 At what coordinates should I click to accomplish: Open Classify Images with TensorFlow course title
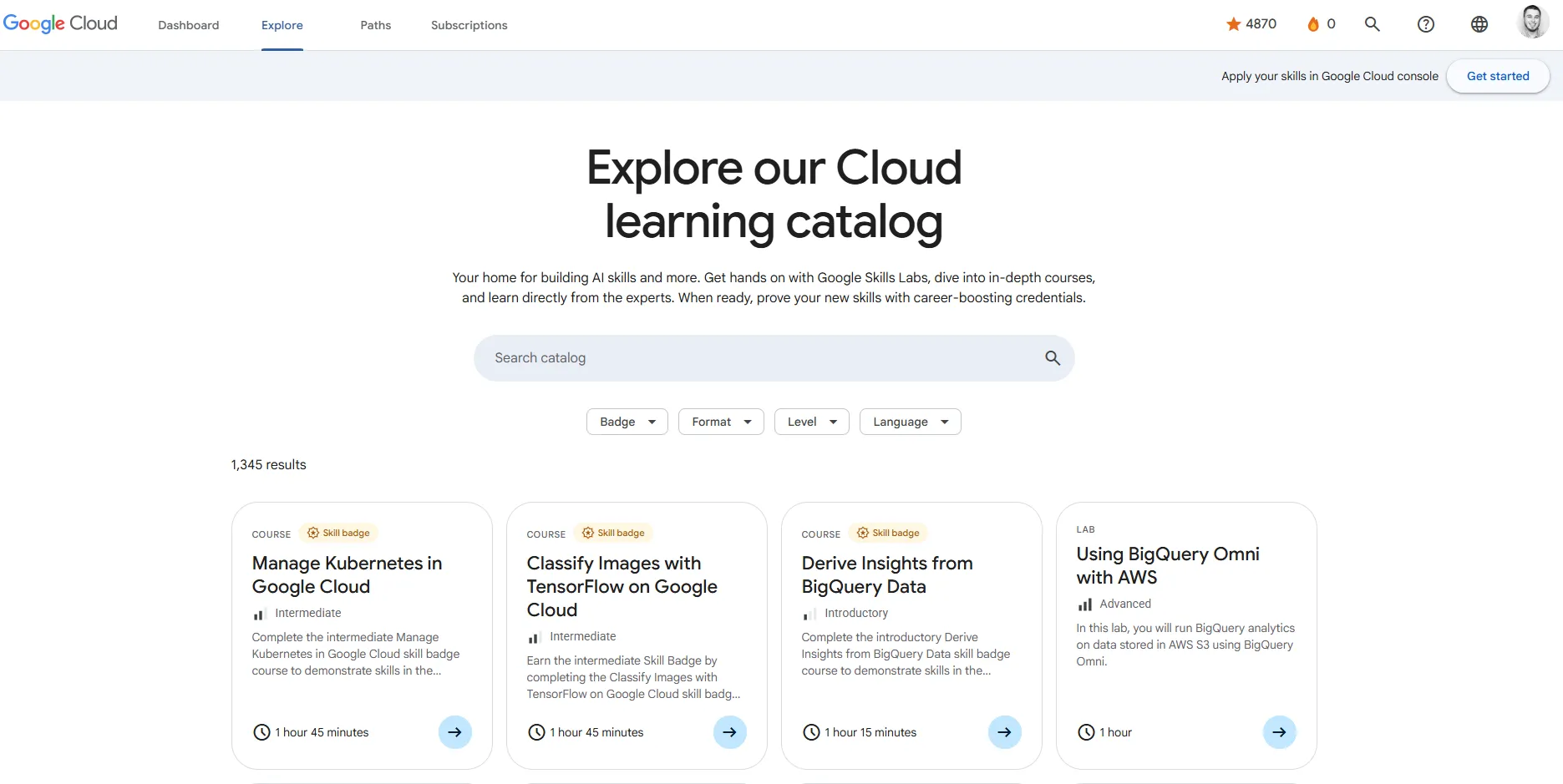pyautogui.click(x=622, y=586)
